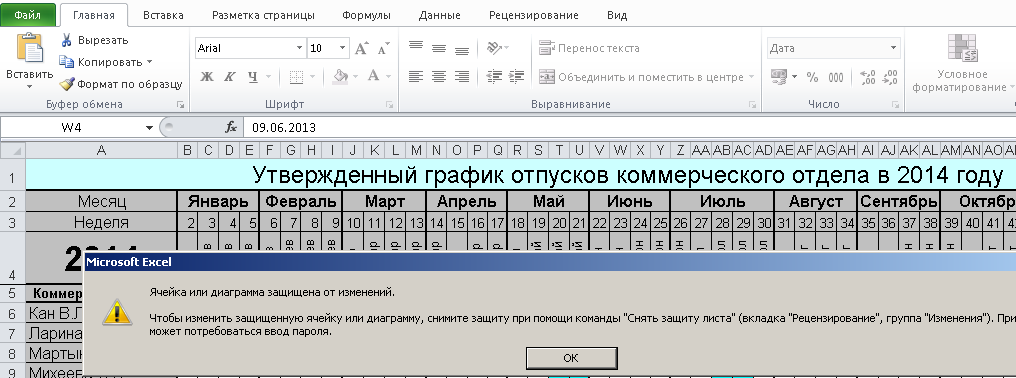Click Insert Function fx button
Image resolution: width=1016 pixels, height=378 pixels.
tap(231, 128)
